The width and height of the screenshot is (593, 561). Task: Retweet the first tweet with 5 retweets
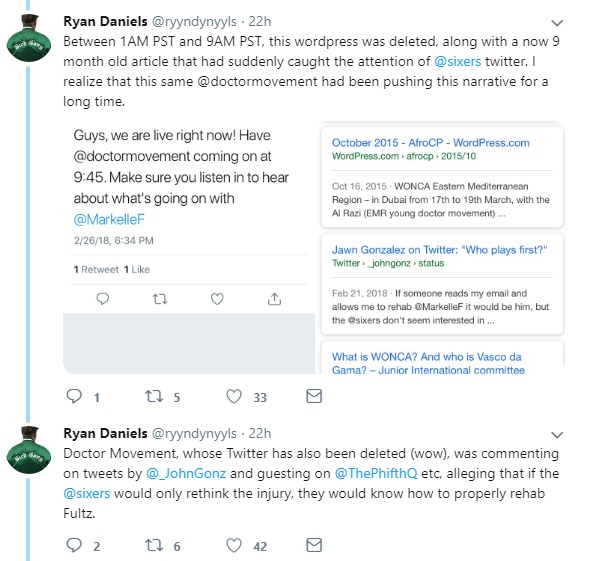click(x=154, y=396)
